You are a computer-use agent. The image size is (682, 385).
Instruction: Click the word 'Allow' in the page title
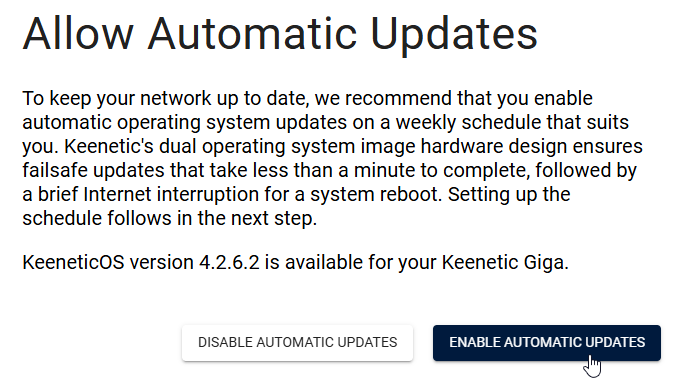click(77, 34)
